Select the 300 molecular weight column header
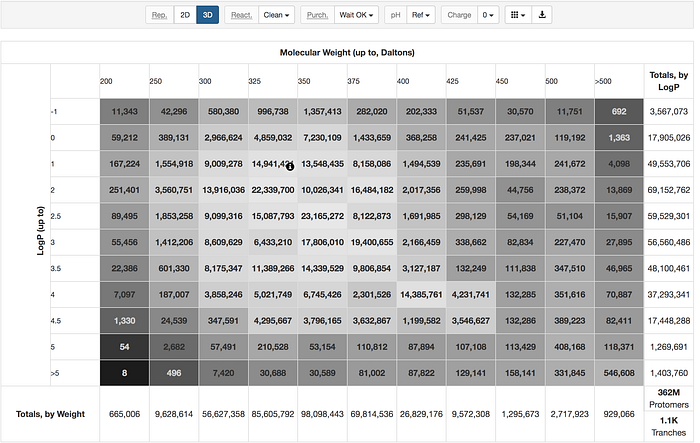The image size is (700, 443). click(223, 81)
